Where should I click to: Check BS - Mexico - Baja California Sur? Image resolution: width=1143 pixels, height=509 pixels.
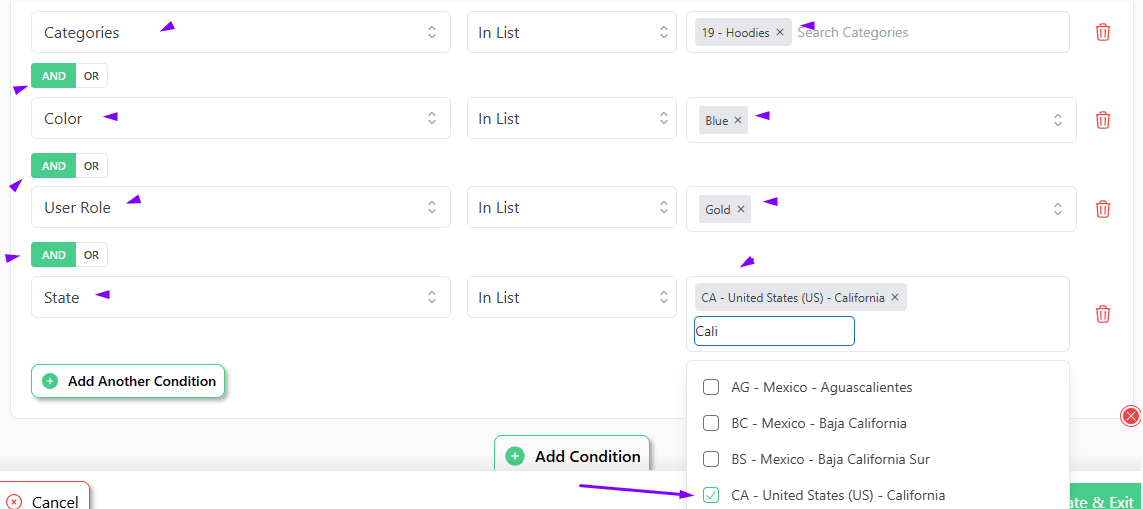(711, 459)
